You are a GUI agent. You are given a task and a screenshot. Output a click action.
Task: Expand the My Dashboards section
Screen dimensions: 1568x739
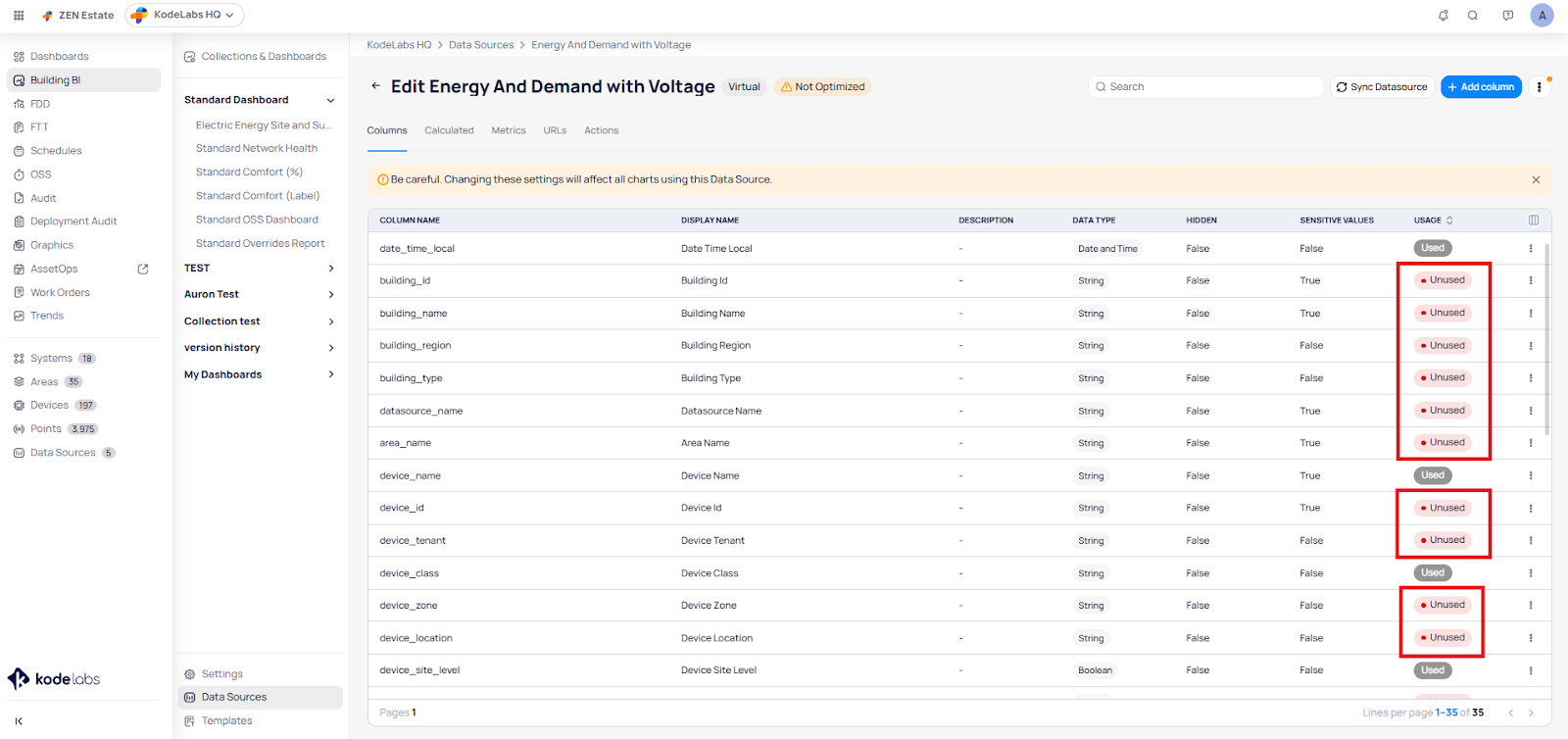coord(330,374)
